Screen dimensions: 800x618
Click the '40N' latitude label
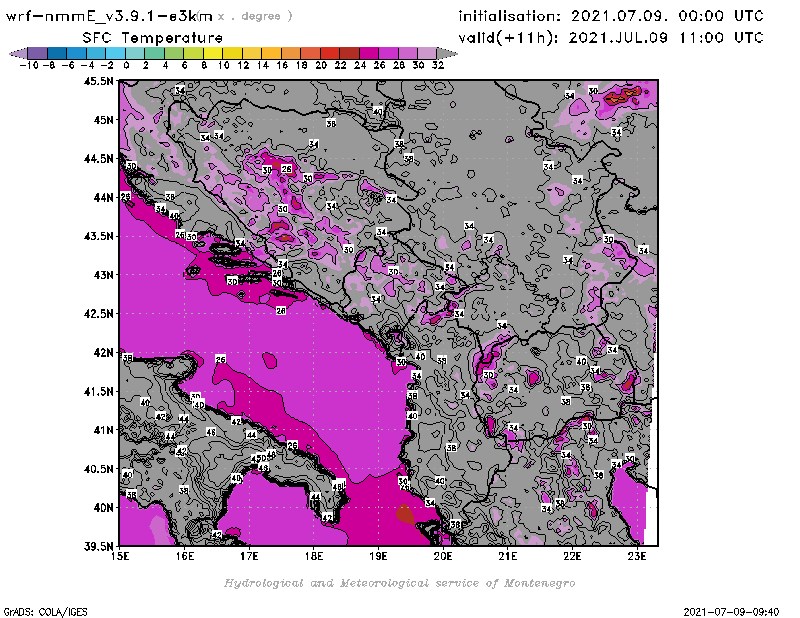pyautogui.click(x=103, y=508)
